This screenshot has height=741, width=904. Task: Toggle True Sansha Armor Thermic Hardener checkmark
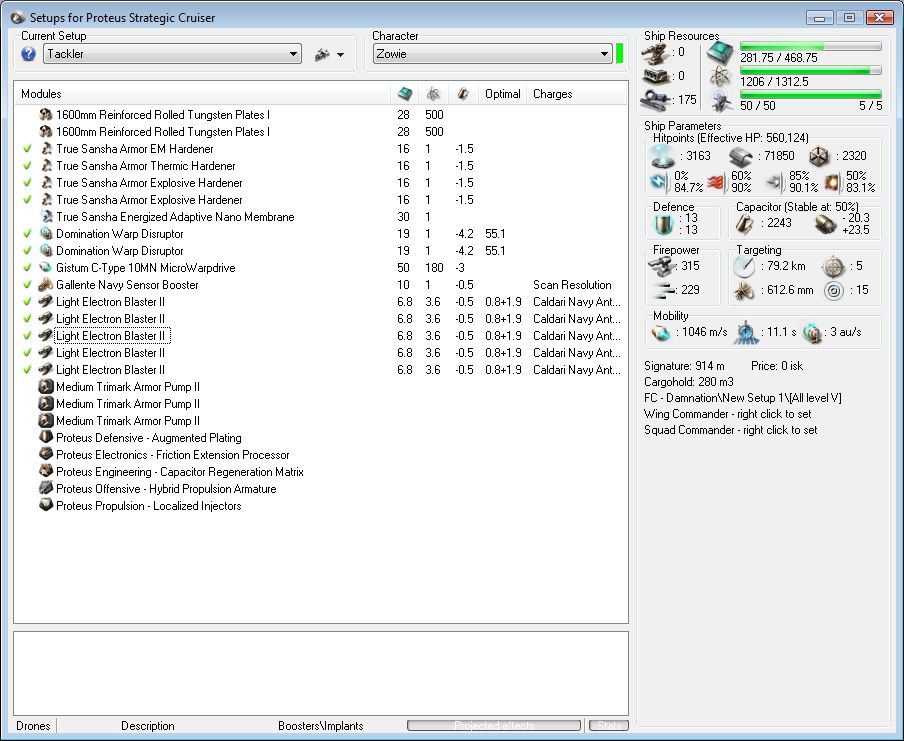27,165
